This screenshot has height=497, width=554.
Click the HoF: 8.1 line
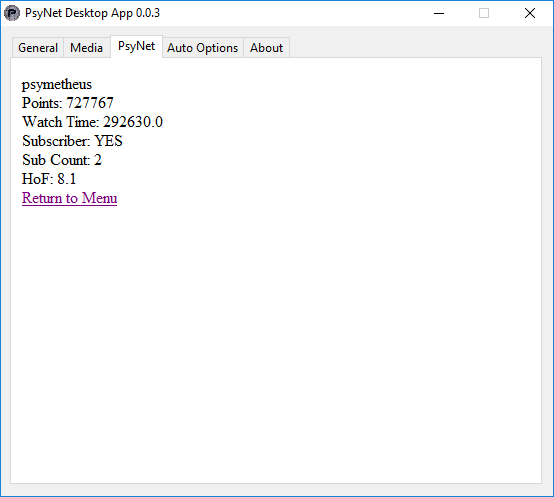point(49,179)
